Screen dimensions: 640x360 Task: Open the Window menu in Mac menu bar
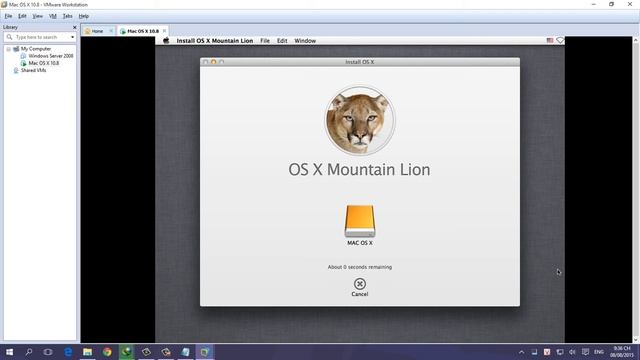pyautogui.click(x=305, y=41)
